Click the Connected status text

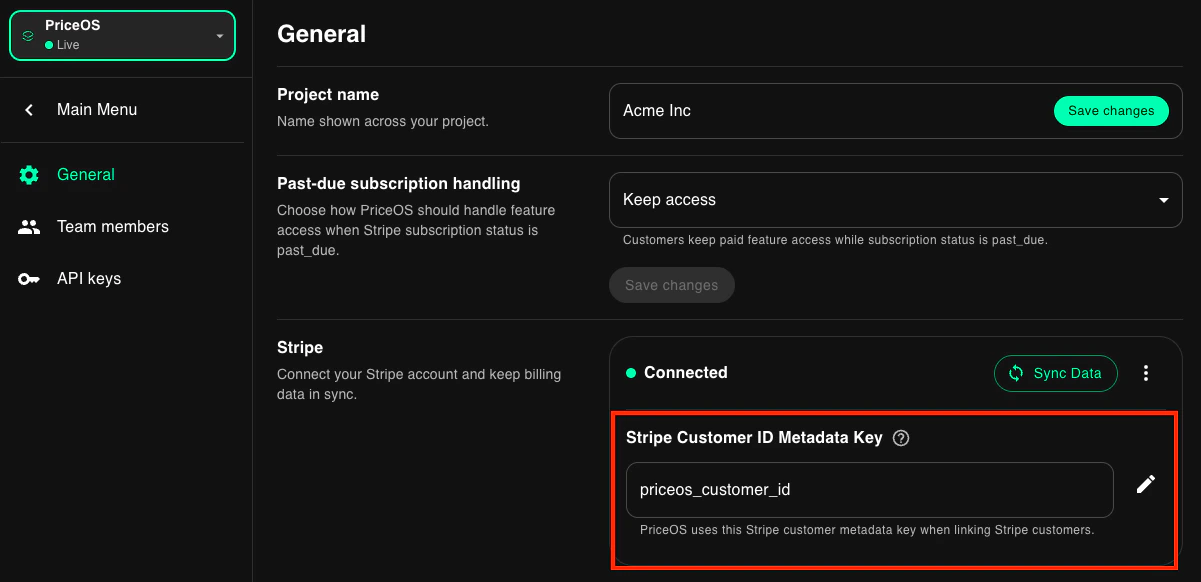(686, 373)
